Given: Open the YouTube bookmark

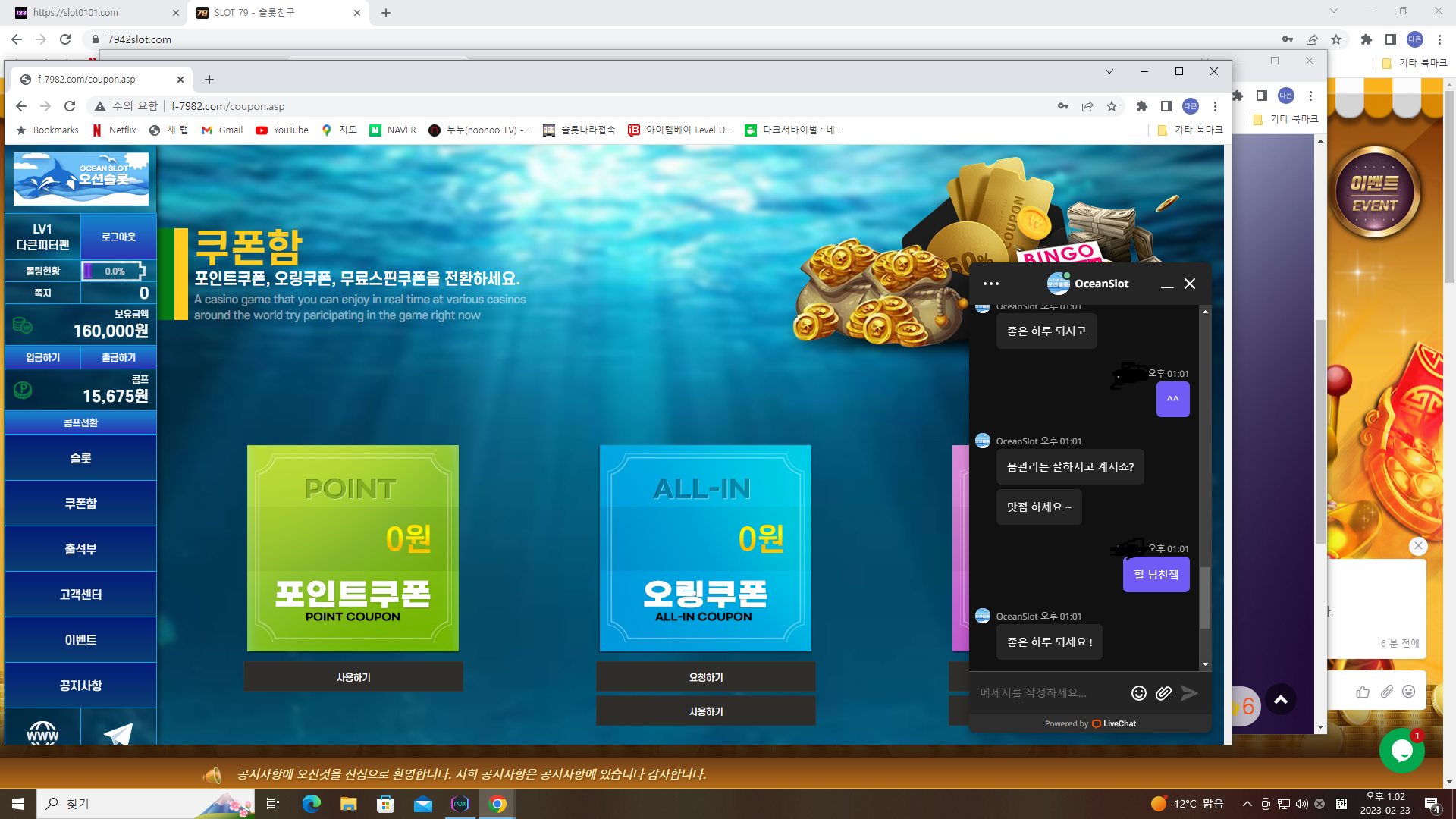Looking at the screenshot, I should 282,130.
